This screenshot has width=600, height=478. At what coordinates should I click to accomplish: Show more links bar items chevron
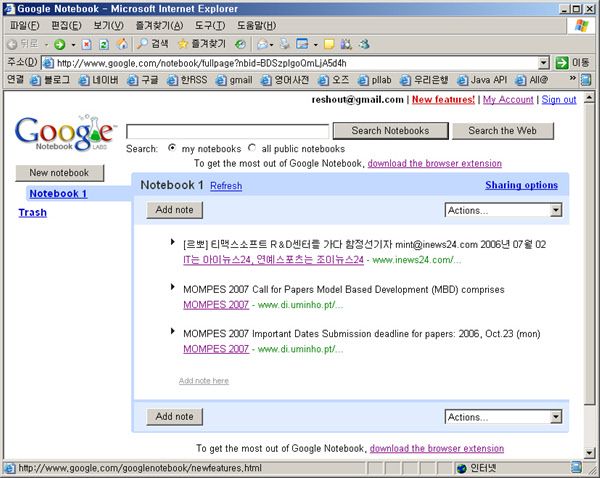572,78
